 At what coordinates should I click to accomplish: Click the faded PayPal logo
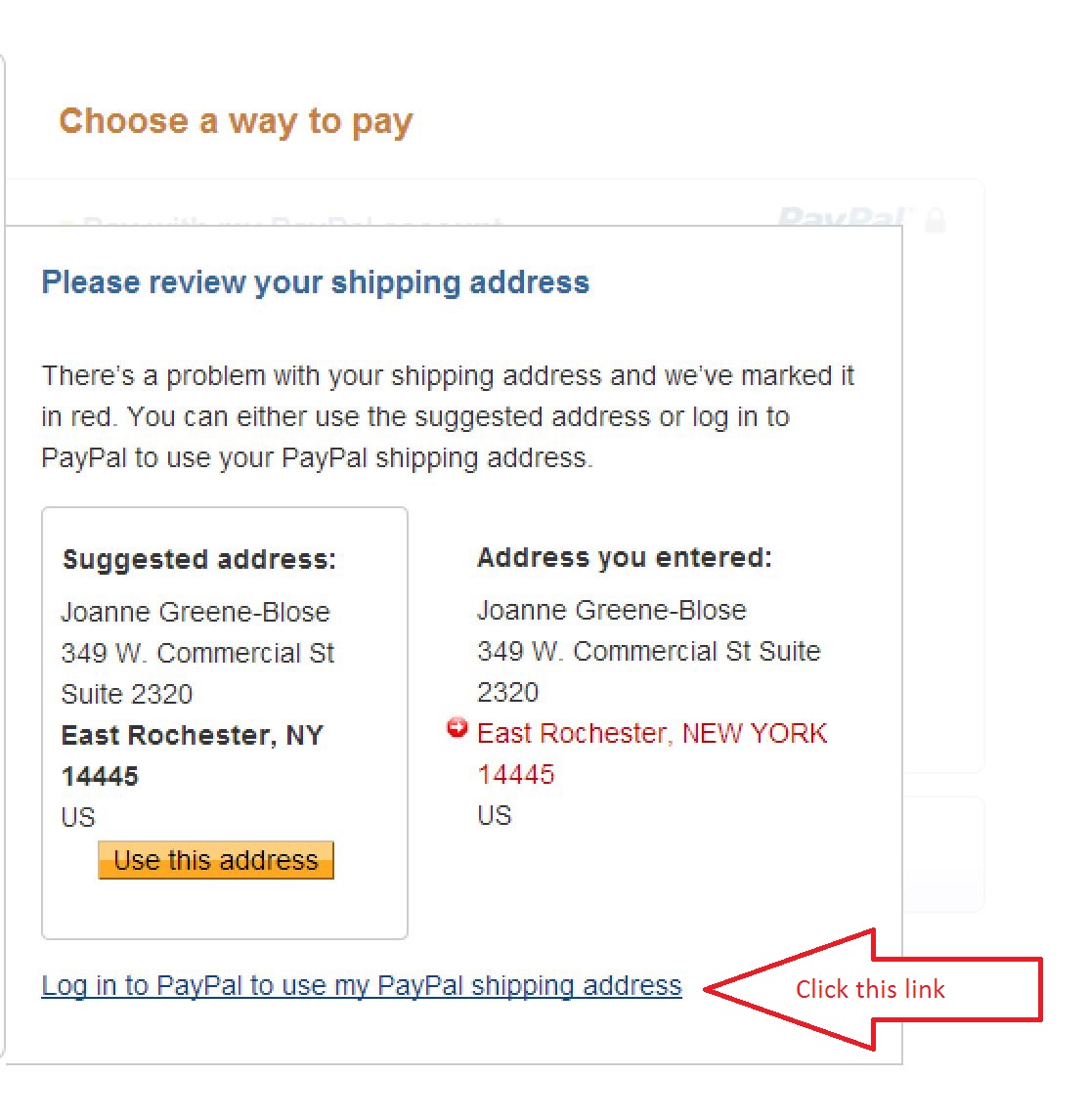point(843,217)
